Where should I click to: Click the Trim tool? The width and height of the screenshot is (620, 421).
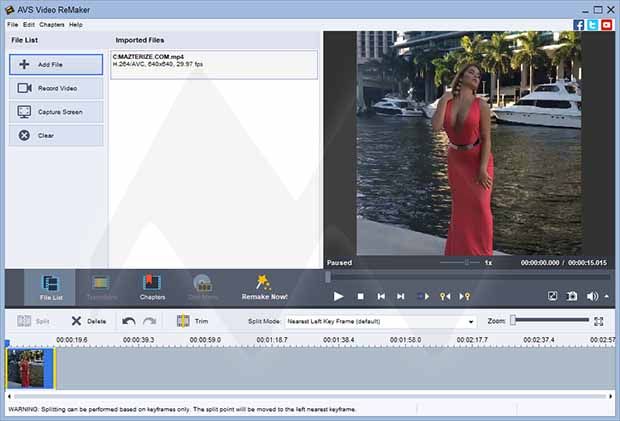point(193,321)
